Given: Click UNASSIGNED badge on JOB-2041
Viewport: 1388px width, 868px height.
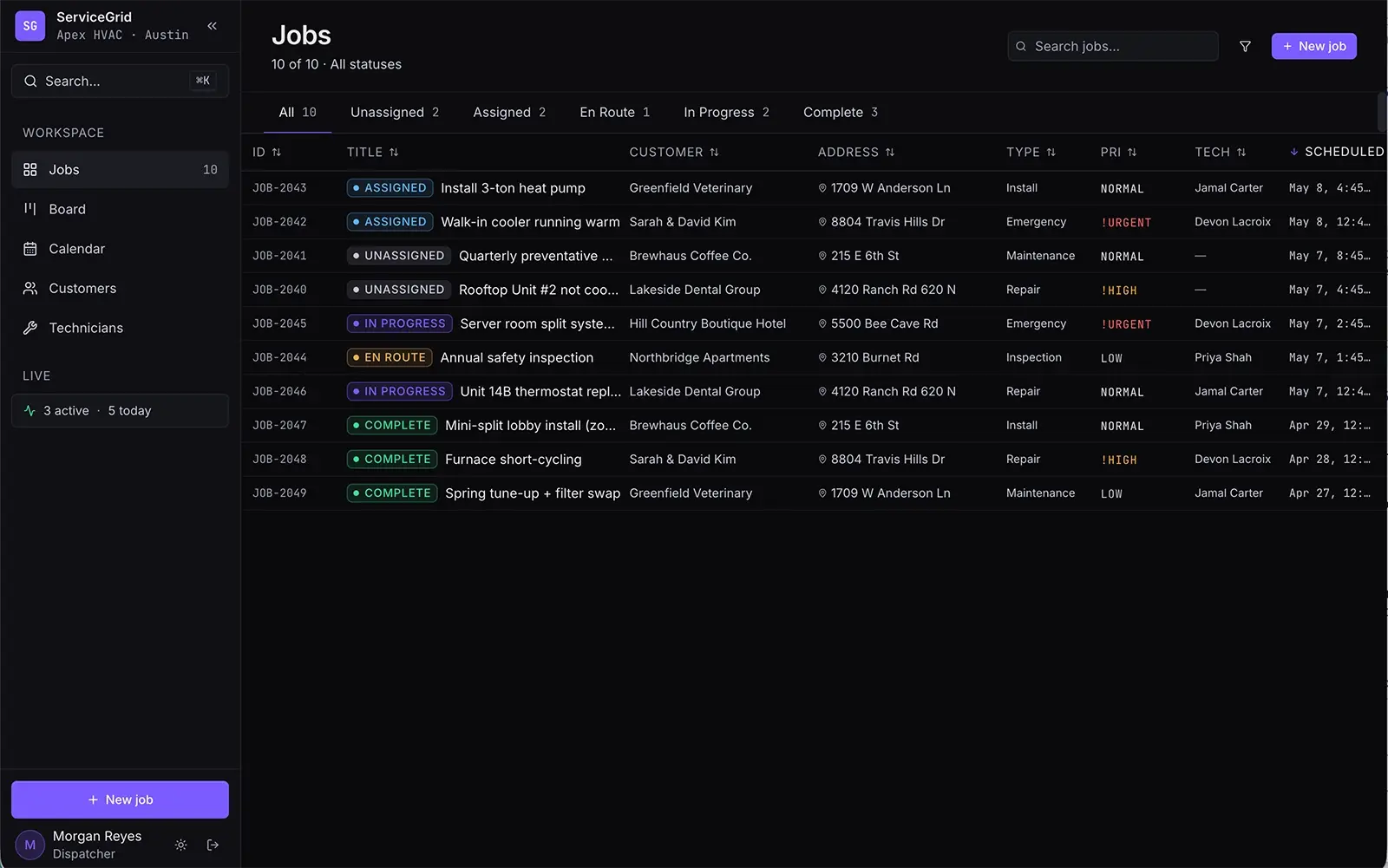Looking at the screenshot, I should tap(398, 256).
